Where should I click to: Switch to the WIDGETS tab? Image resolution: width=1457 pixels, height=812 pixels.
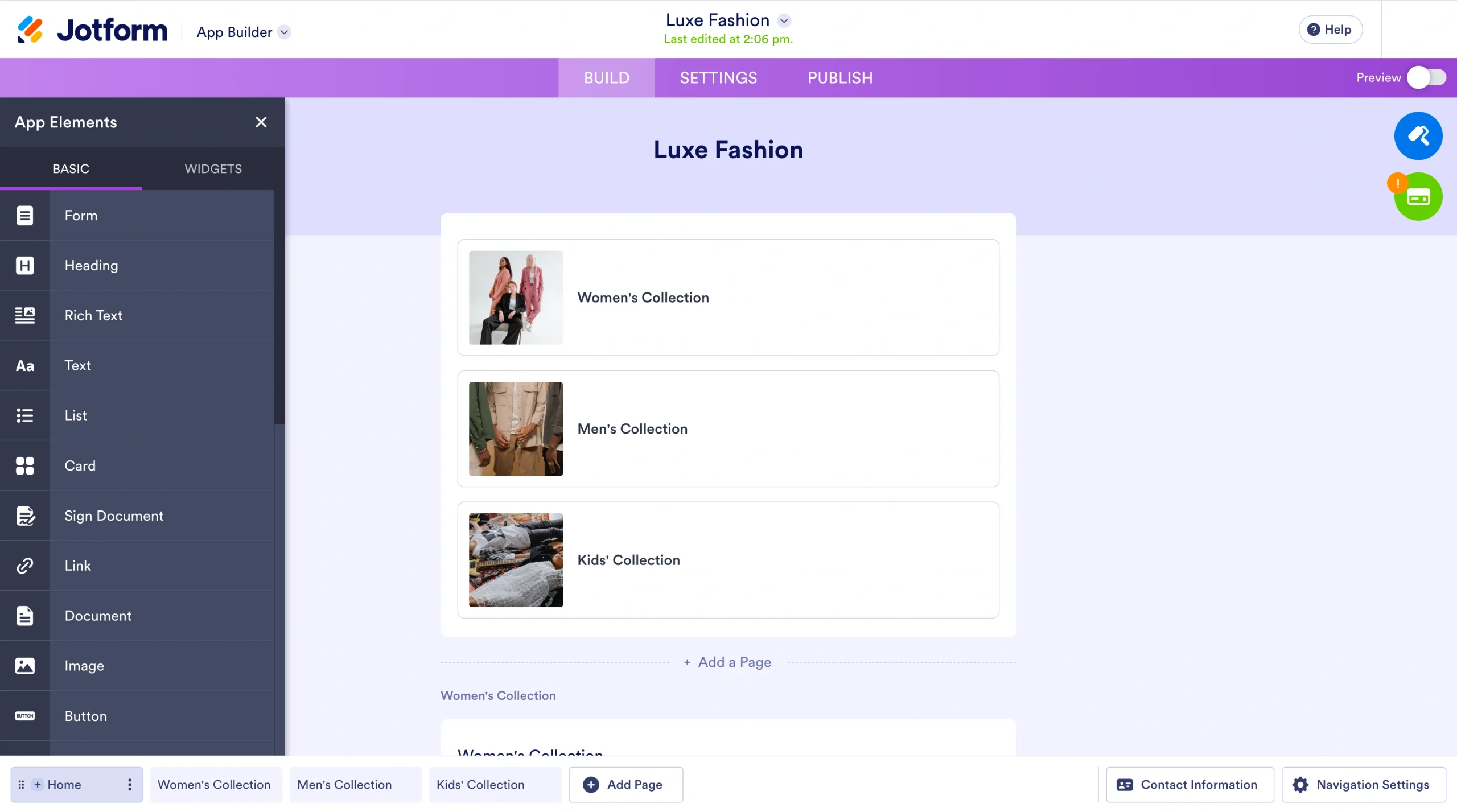[212, 168]
